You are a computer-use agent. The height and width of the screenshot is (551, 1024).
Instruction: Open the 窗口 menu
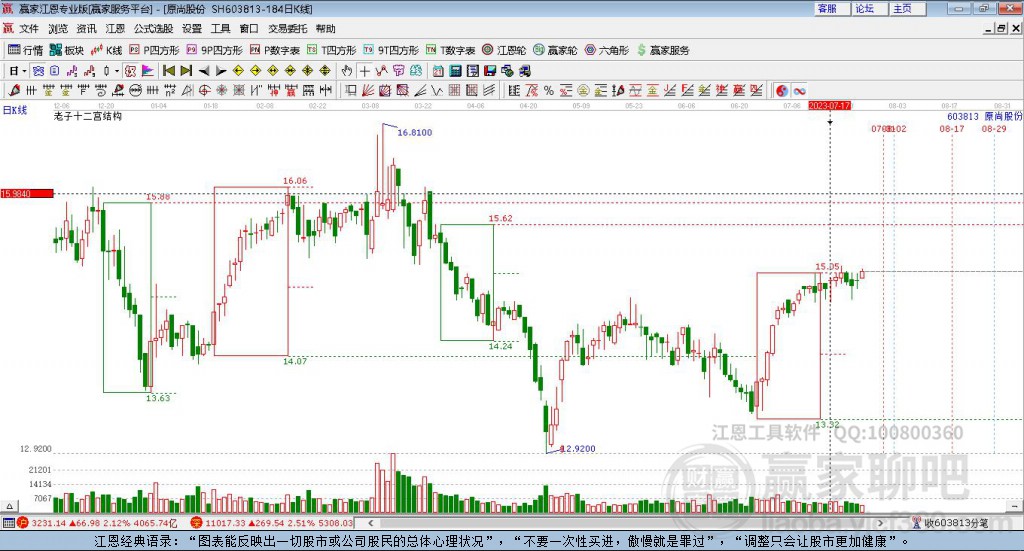(x=249, y=29)
